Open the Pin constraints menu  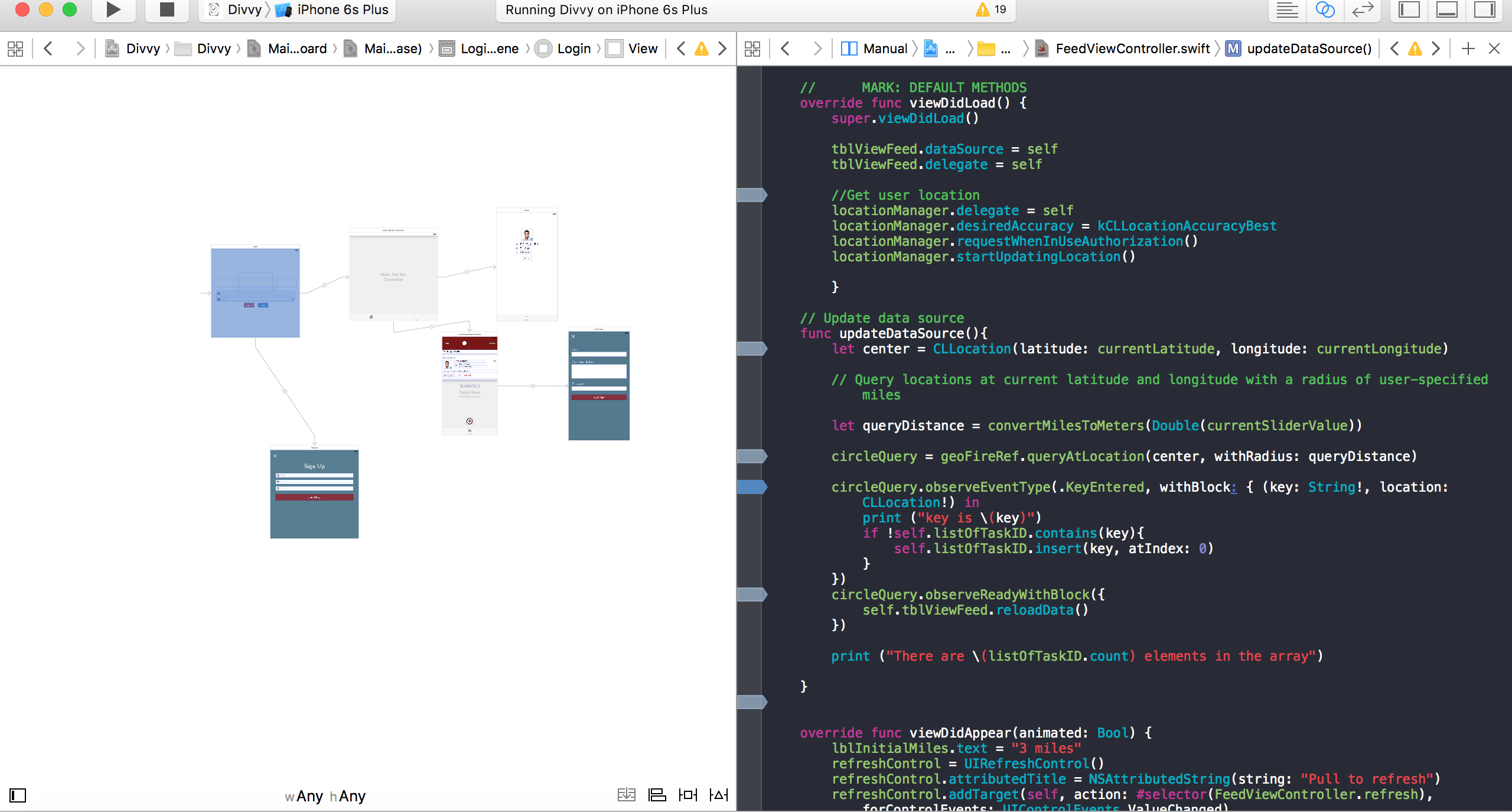(x=688, y=795)
